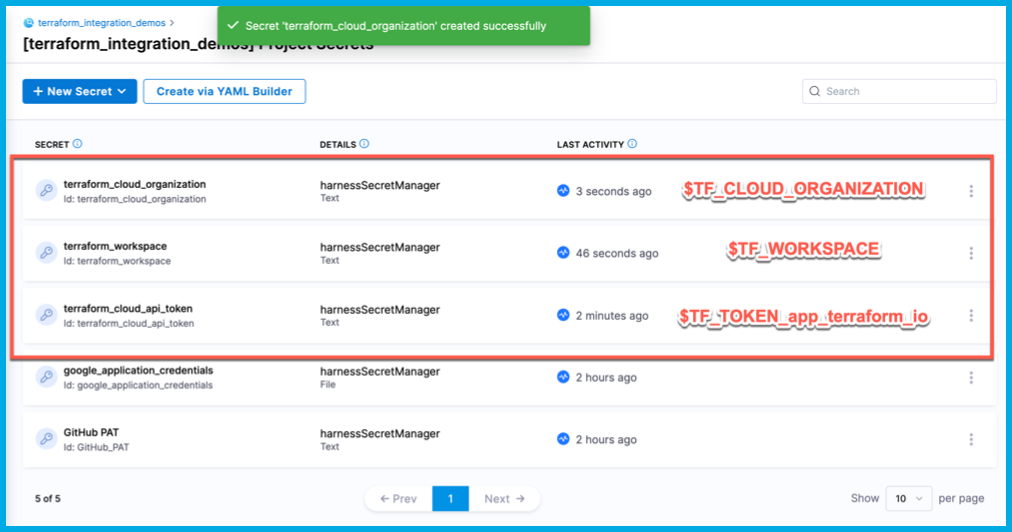Screen dimensions: 1012x532
Task: Click the Search secrets input field
Action: pyautogui.click(x=905, y=91)
